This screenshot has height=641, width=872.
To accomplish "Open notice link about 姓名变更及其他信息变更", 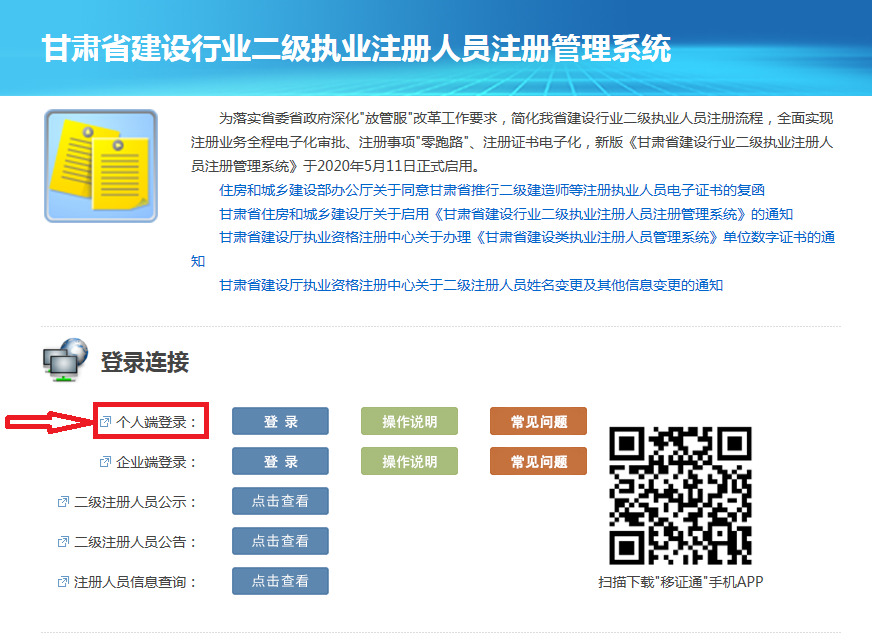I will [470, 285].
